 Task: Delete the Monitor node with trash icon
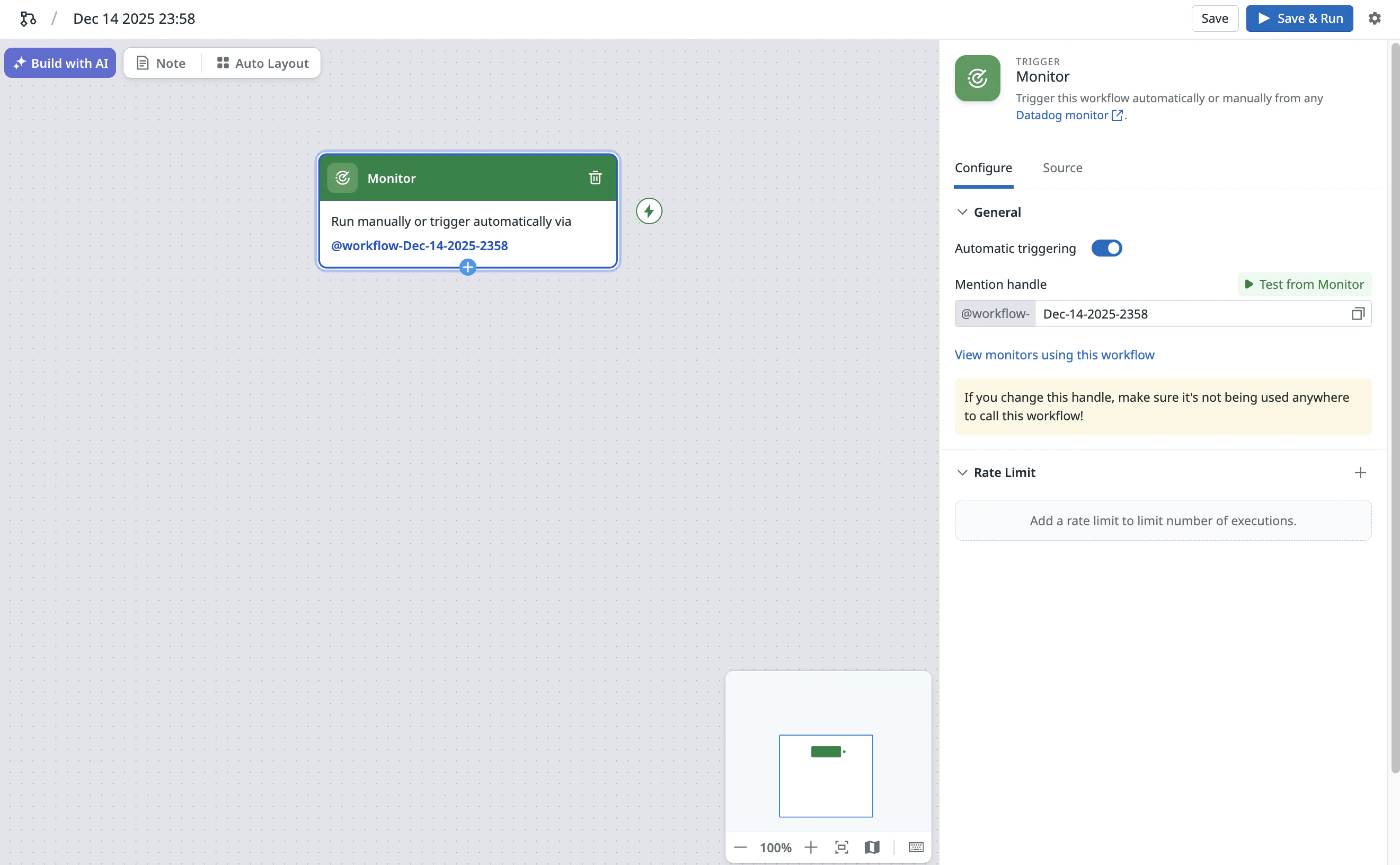click(x=595, y=178)
